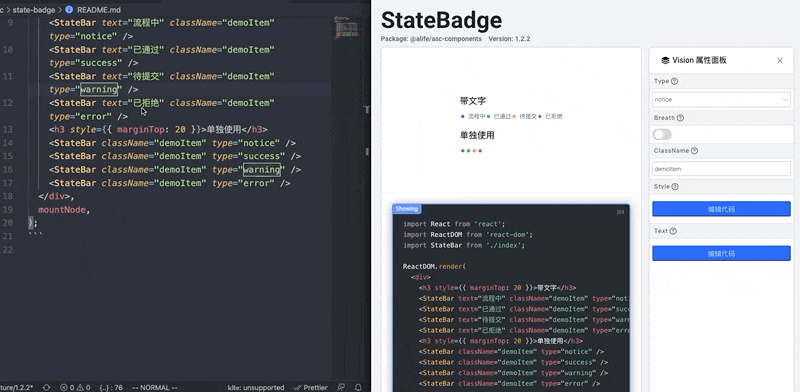Click Package: @alife/asc-components text
This screenshot has width=800, height=392.
click(x=431, y=39)
